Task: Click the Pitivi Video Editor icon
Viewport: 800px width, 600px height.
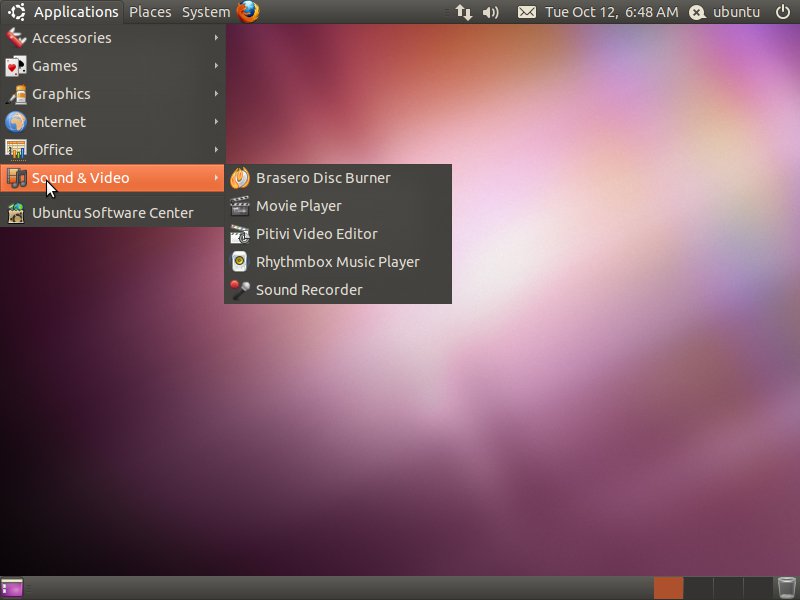Action: [x=239, y=234]
